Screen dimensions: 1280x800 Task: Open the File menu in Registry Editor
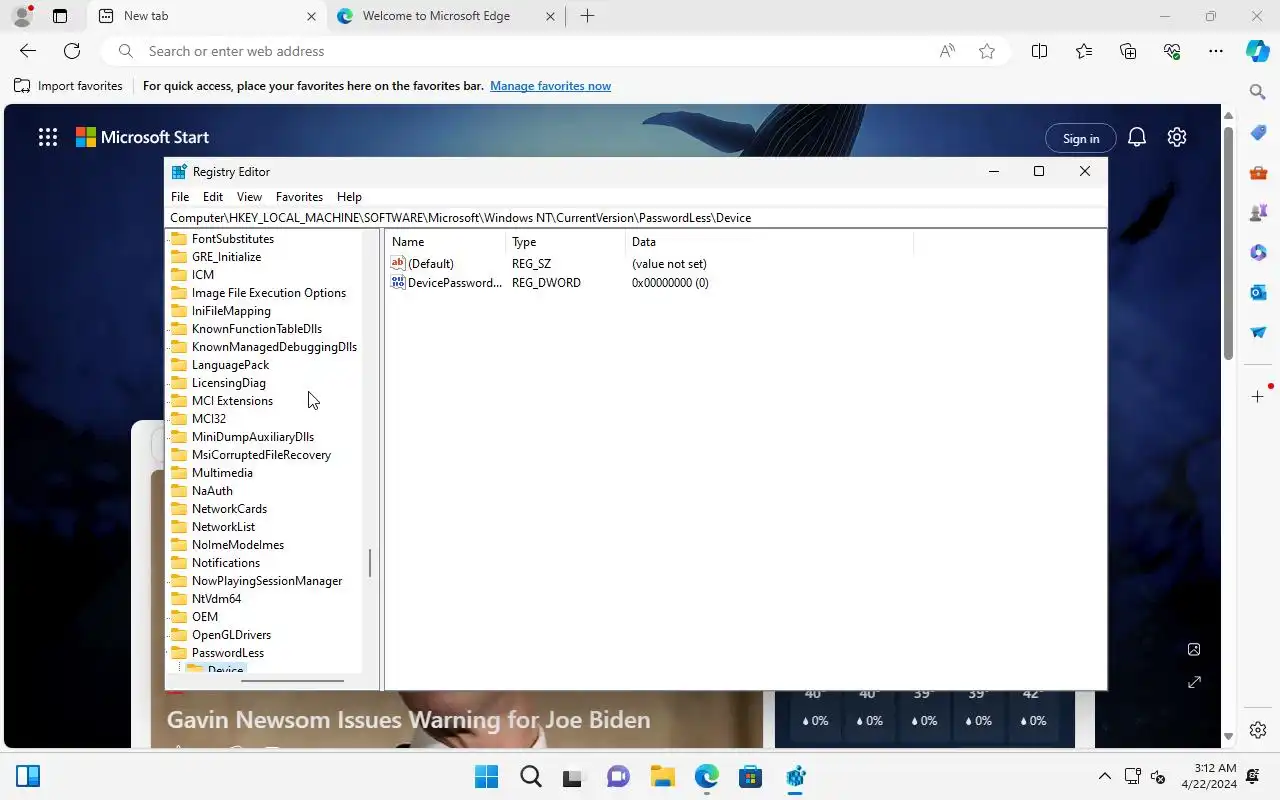[180, 197]
